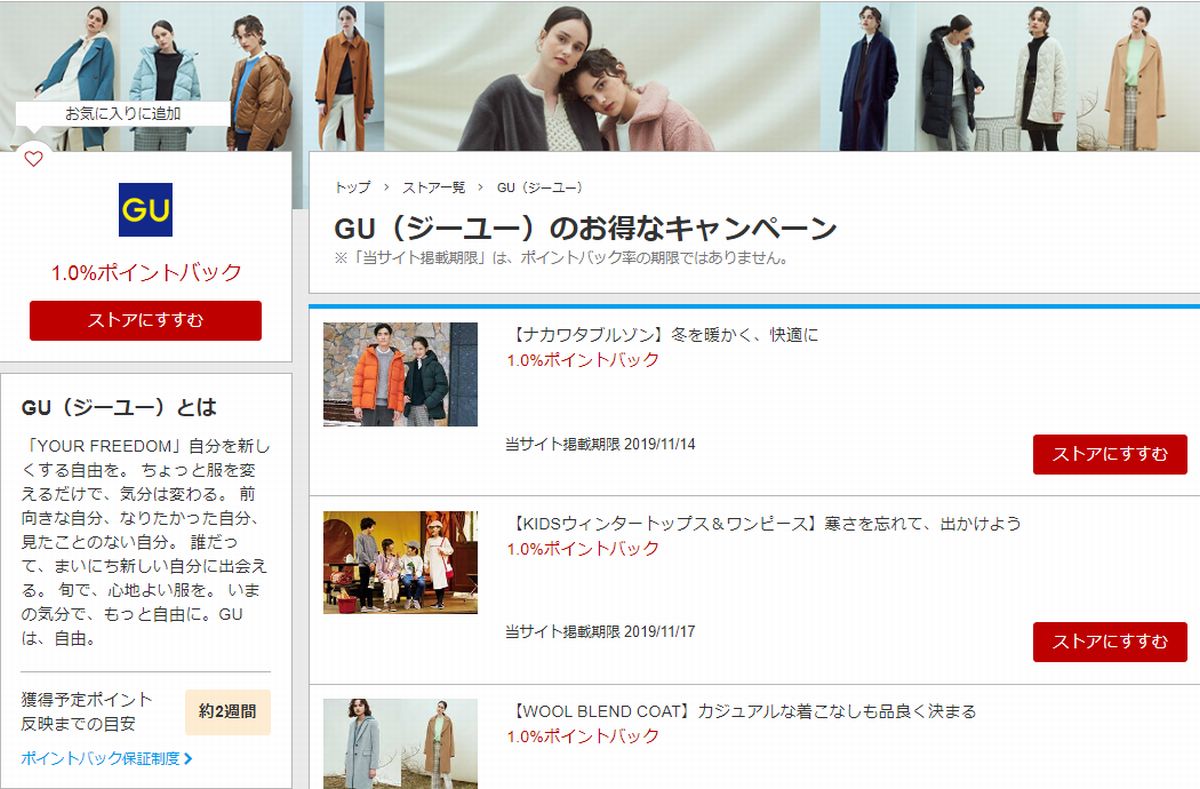Click the top banner image of two women
This screenshot has height=789, width=1200.
[x=602, y=76]
